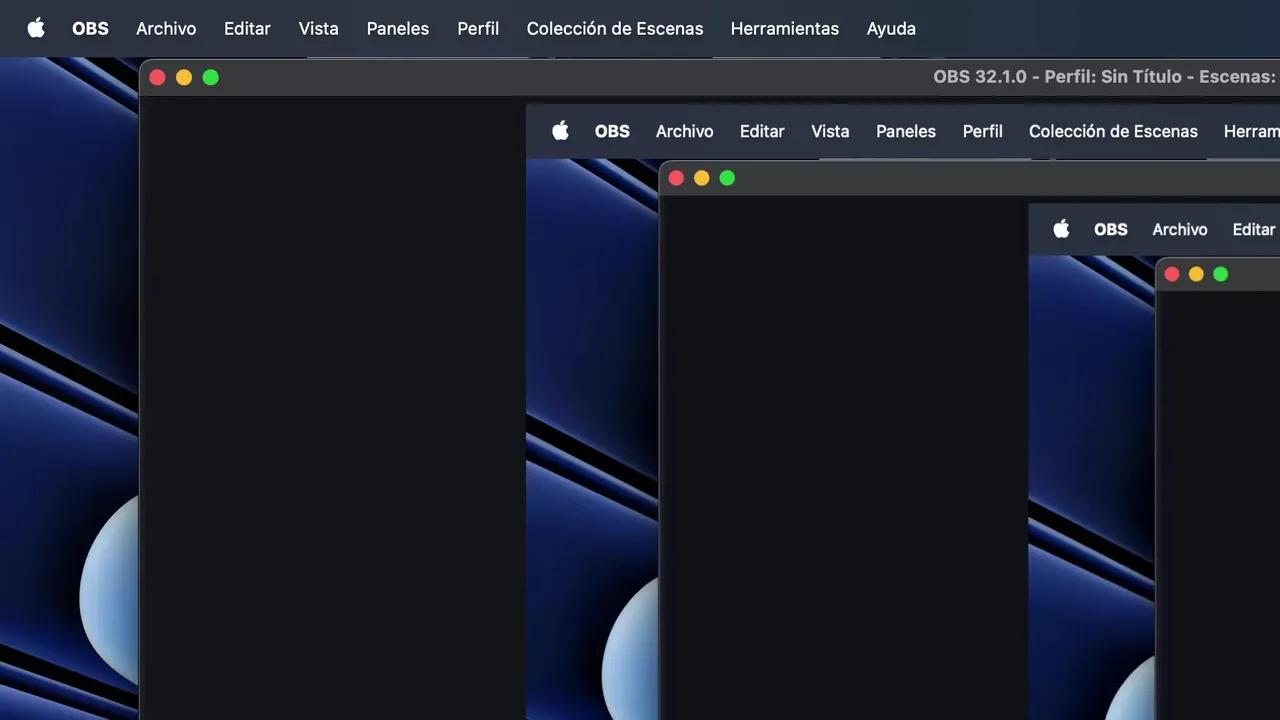This screenshot has height=720, width=1280.
Task: Click the OBS 32.1.0 window title text
Action: pyautogui.click(x=1106, y=77)
